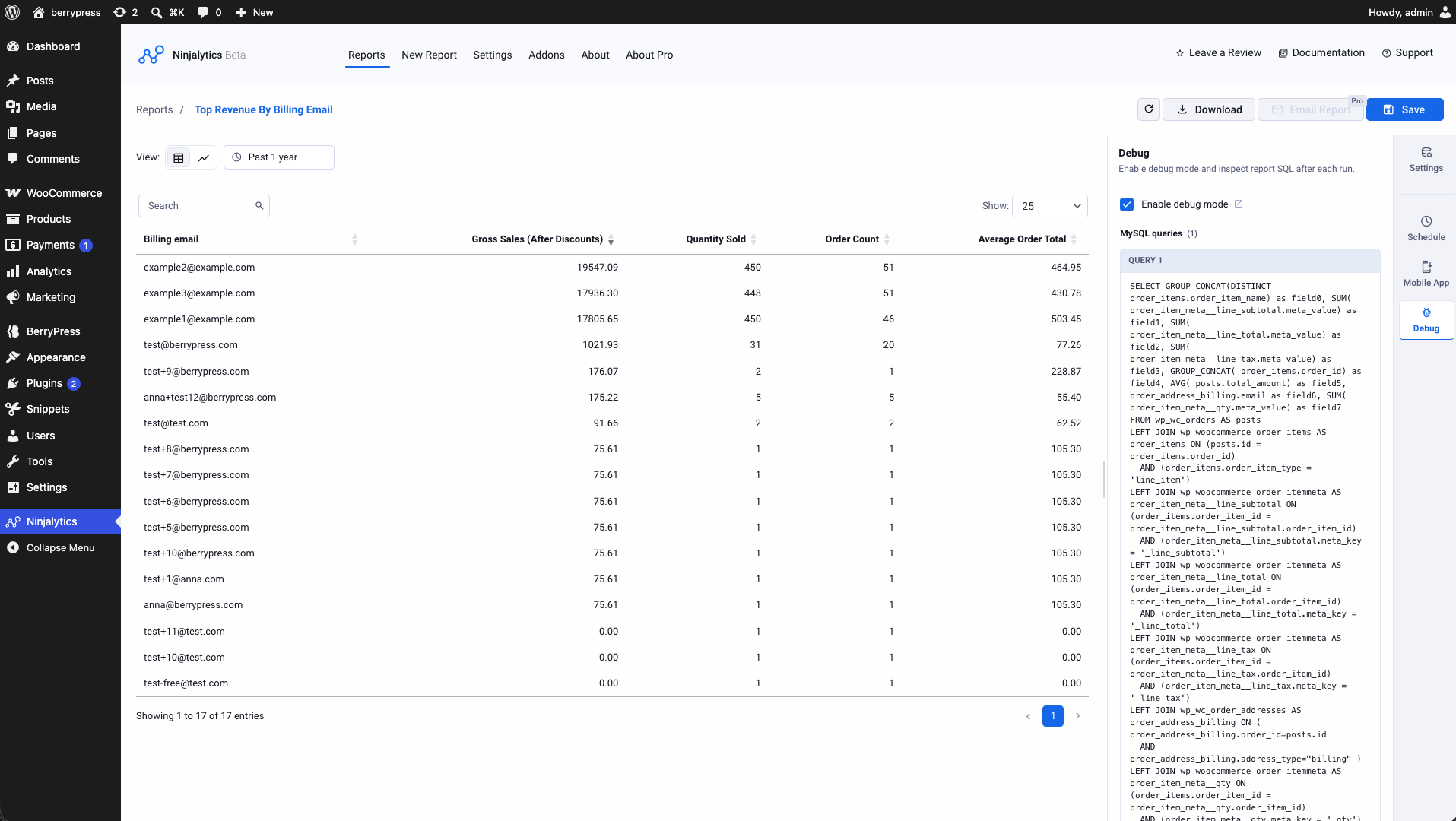Switch to the Reports tab
Viewport: 1456px width, 821px height.
pos(366,55)
